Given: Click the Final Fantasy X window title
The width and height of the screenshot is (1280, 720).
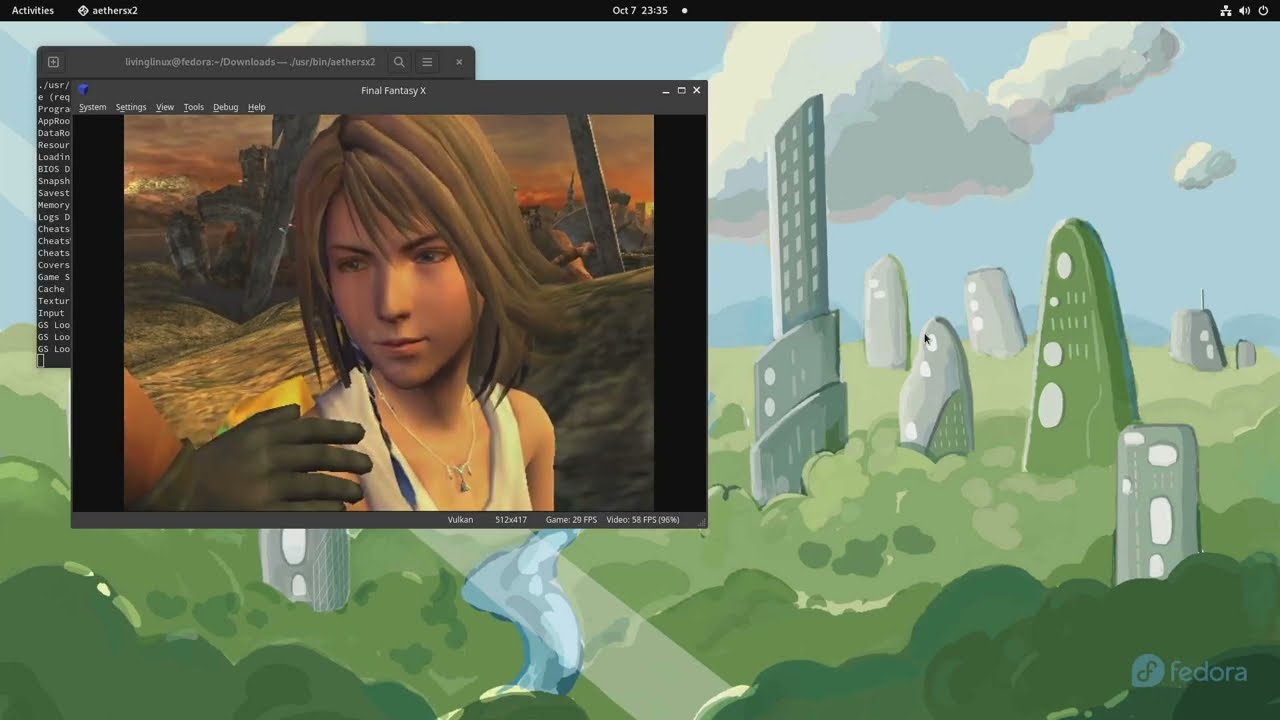Looking at the screenshot, I should pyautogui.click(x=393, y=90).
